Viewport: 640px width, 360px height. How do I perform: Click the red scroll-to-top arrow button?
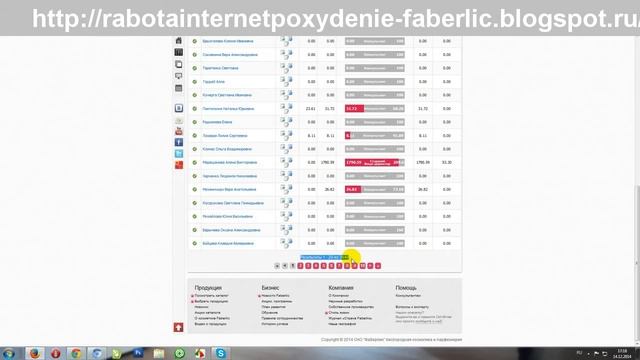pos(178,327)
